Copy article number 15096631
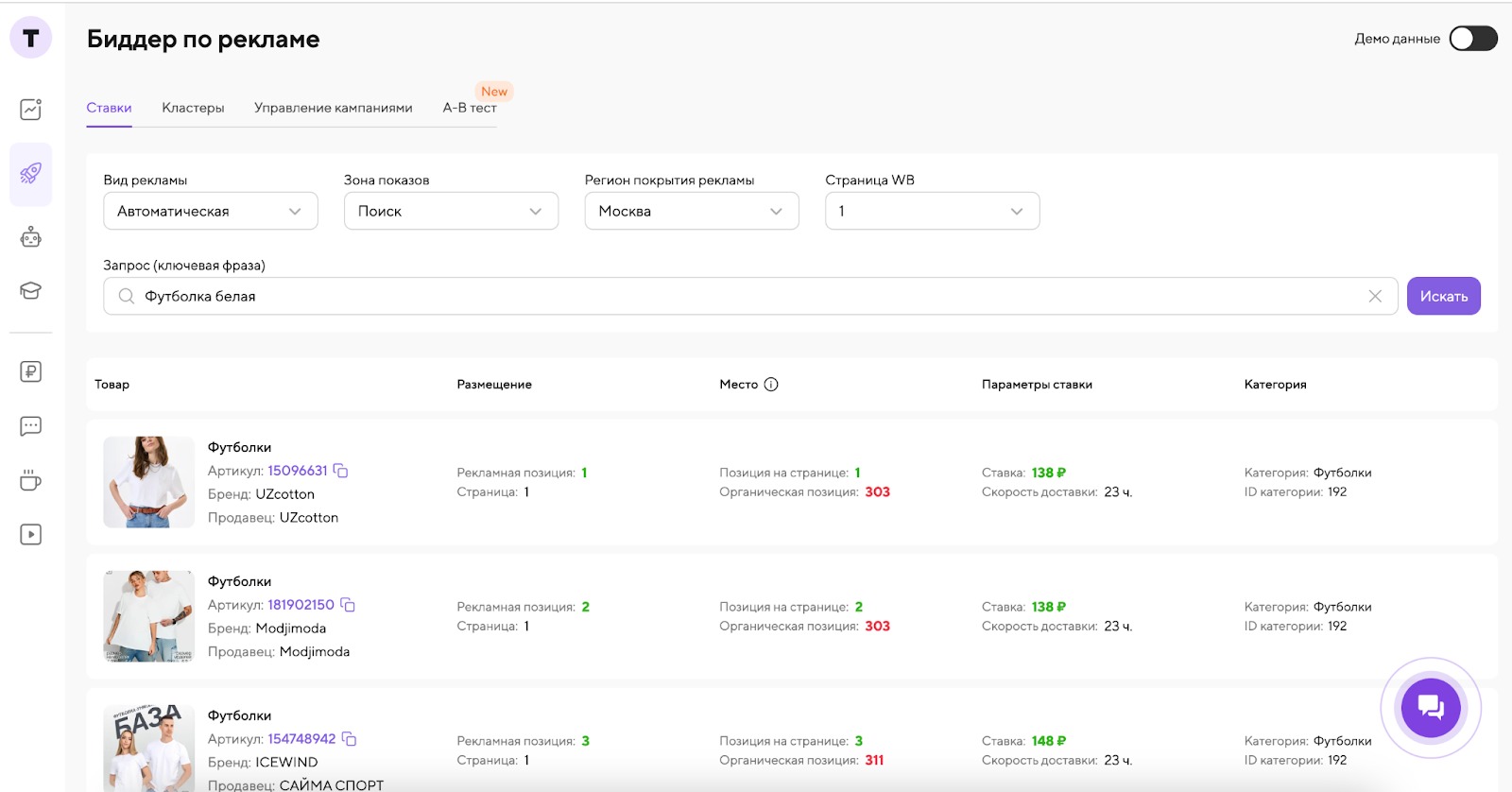 341,471
